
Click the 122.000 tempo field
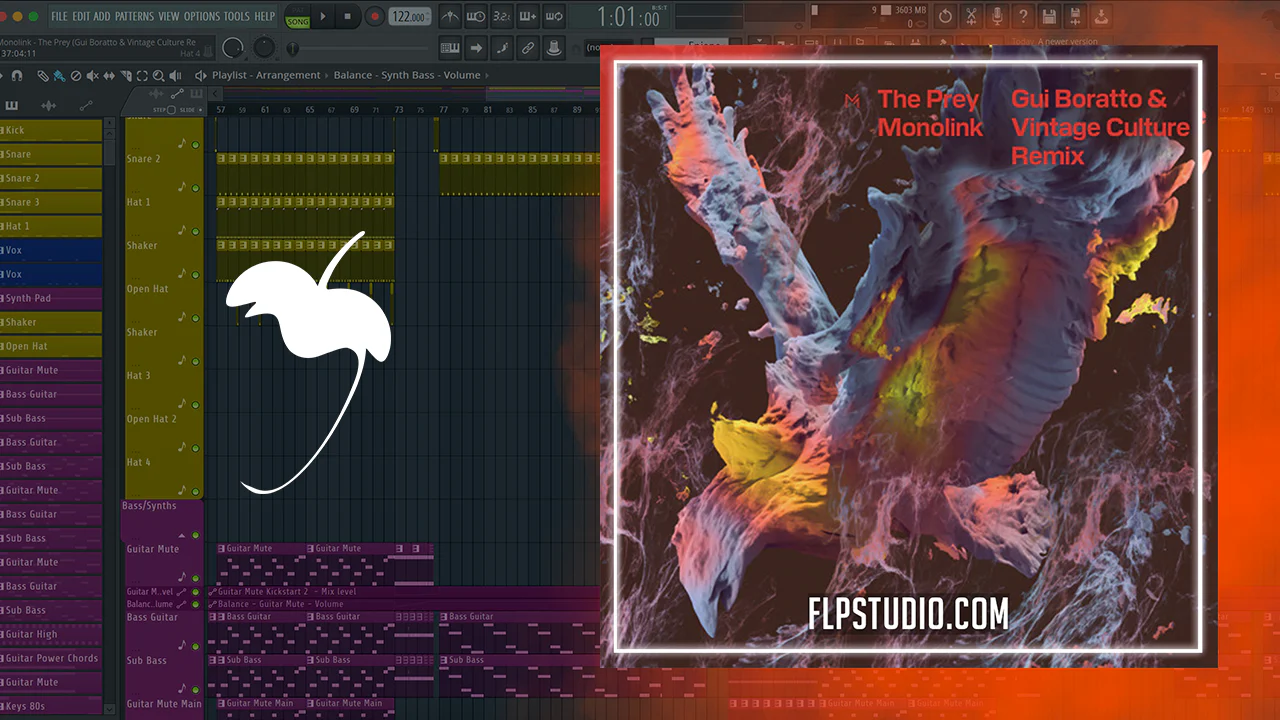[410, 17]
